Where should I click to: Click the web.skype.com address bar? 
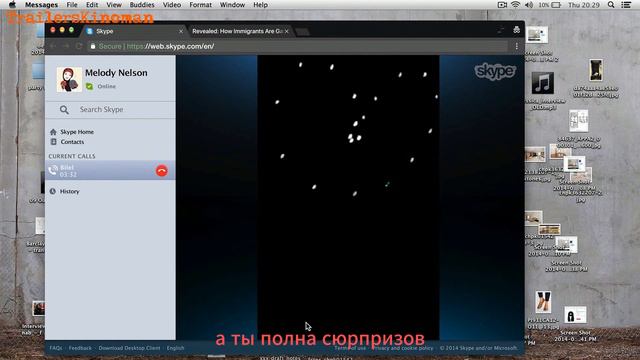pyautogui.click(x=298, y=46)
